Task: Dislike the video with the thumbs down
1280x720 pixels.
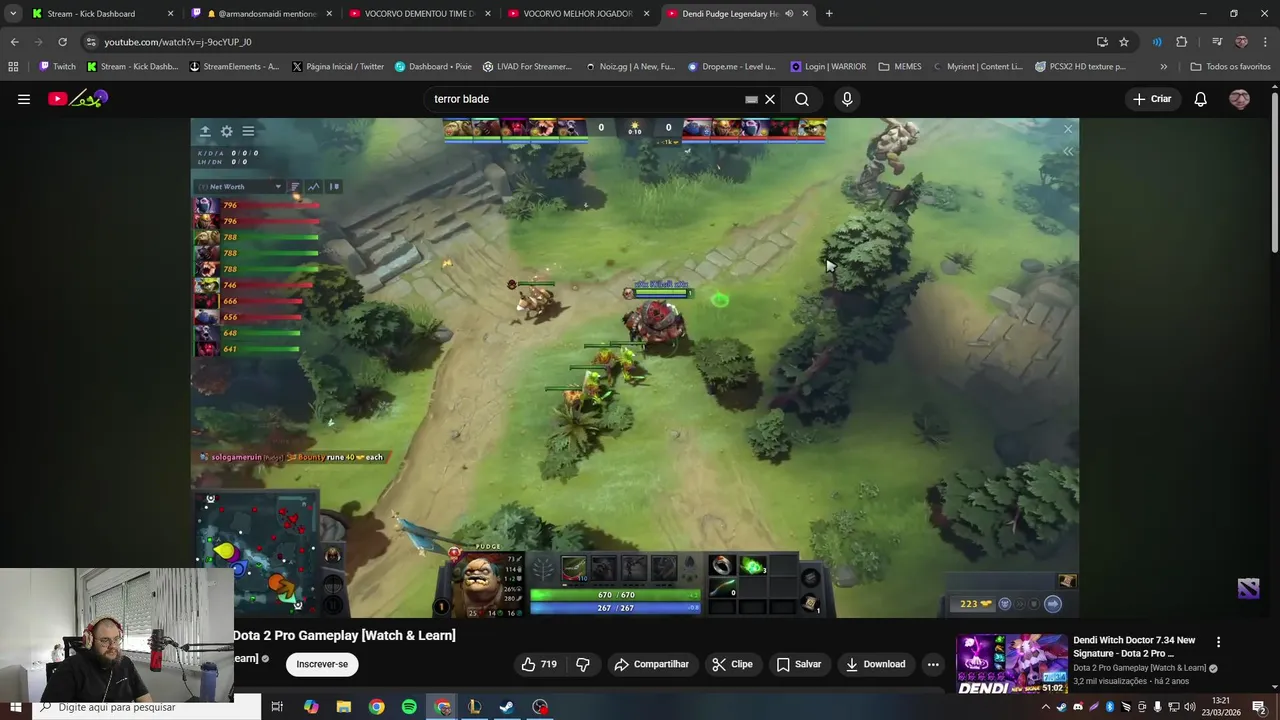Action: click(x=583, y=664)
